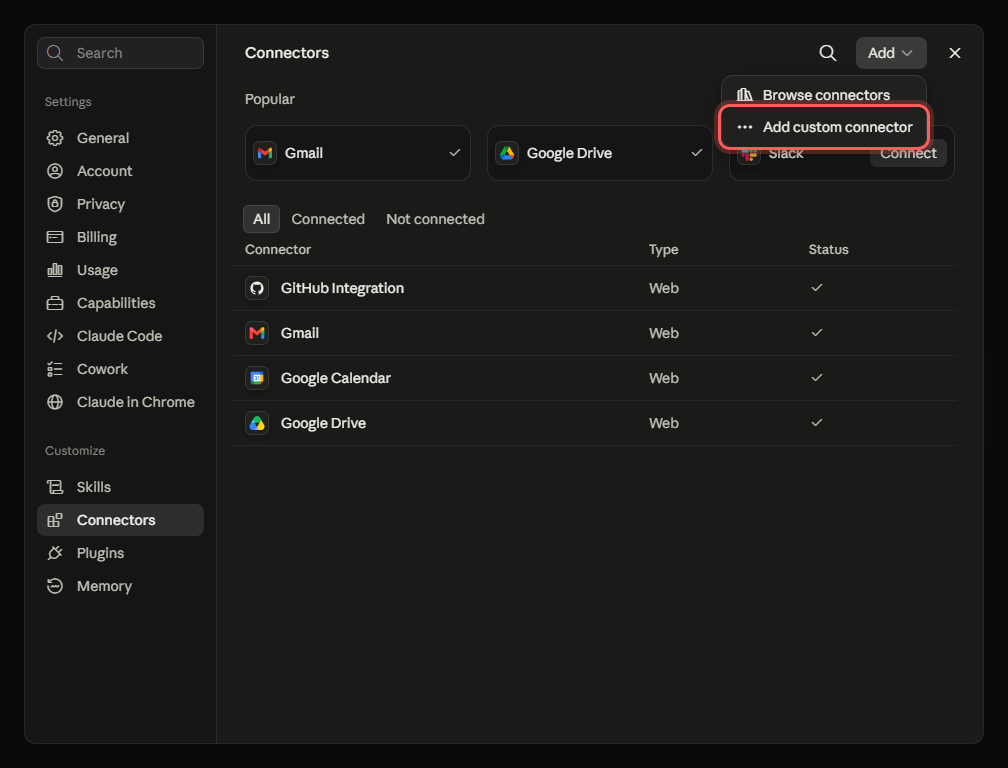Screen dimensions: 1008x768
Task: Click Connect on the Slack card
Action: point(908,154)
